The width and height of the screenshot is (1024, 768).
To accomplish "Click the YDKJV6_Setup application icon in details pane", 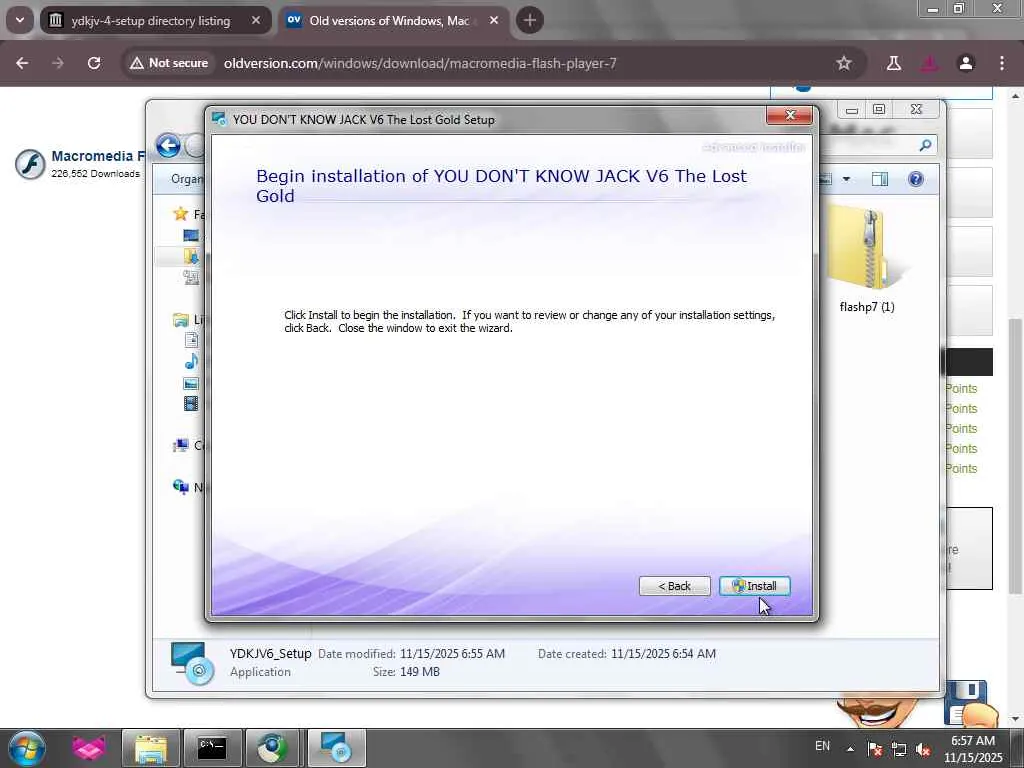I will pos(192,663).
